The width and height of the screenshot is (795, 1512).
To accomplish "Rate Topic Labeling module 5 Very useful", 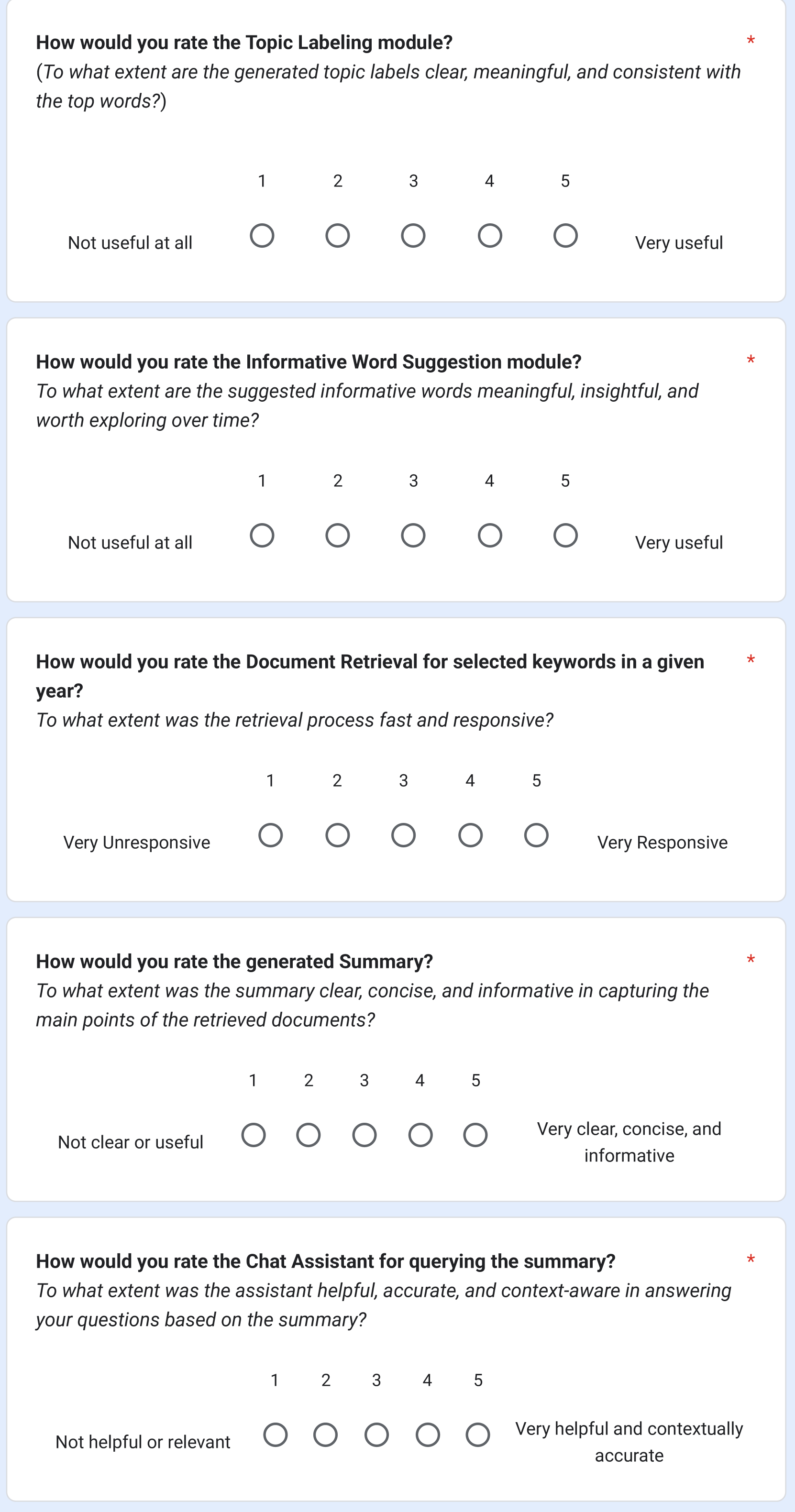I will [x=565, y=235].
